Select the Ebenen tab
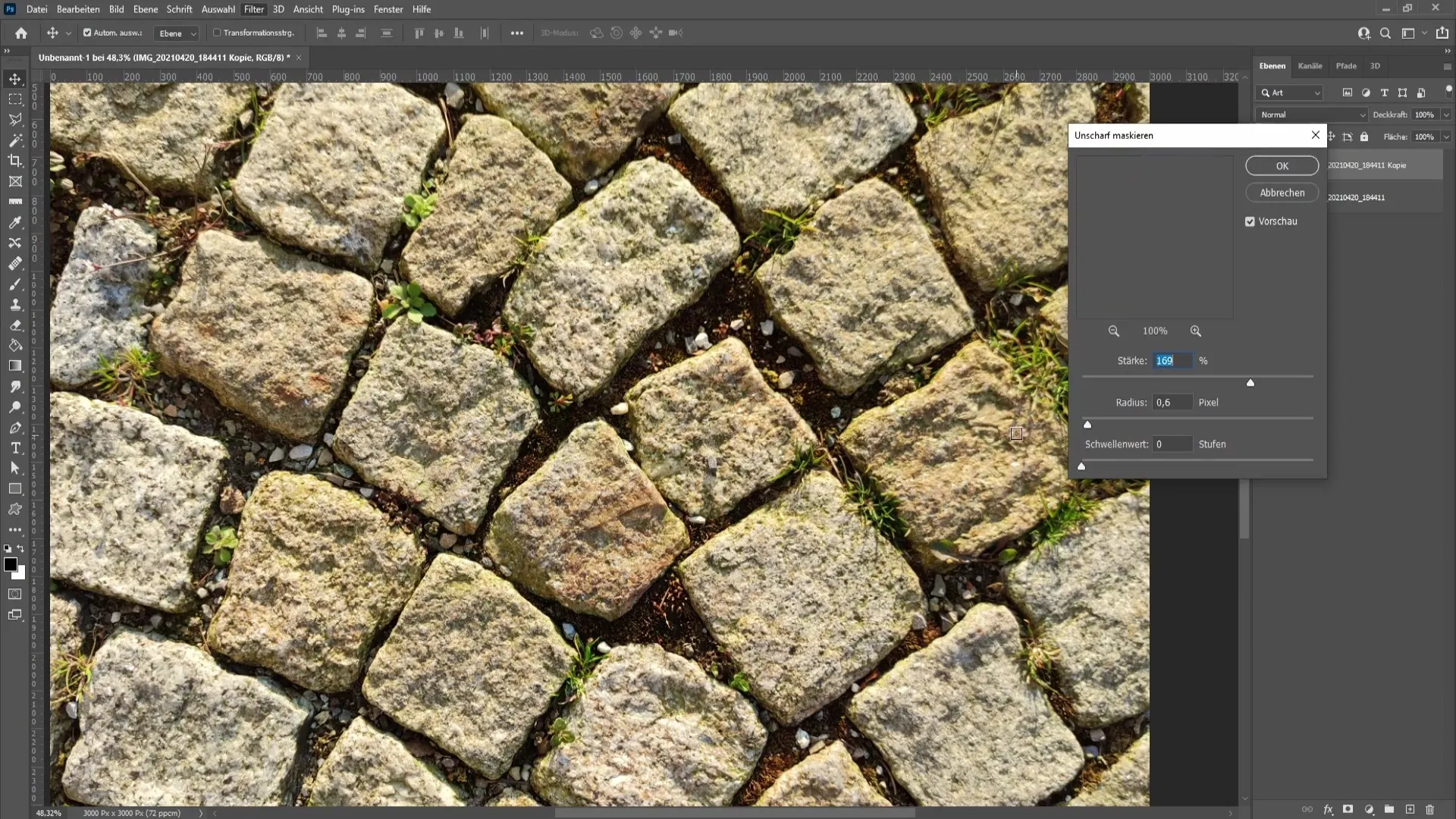Screen dimensions: 1456x819 1276,65
